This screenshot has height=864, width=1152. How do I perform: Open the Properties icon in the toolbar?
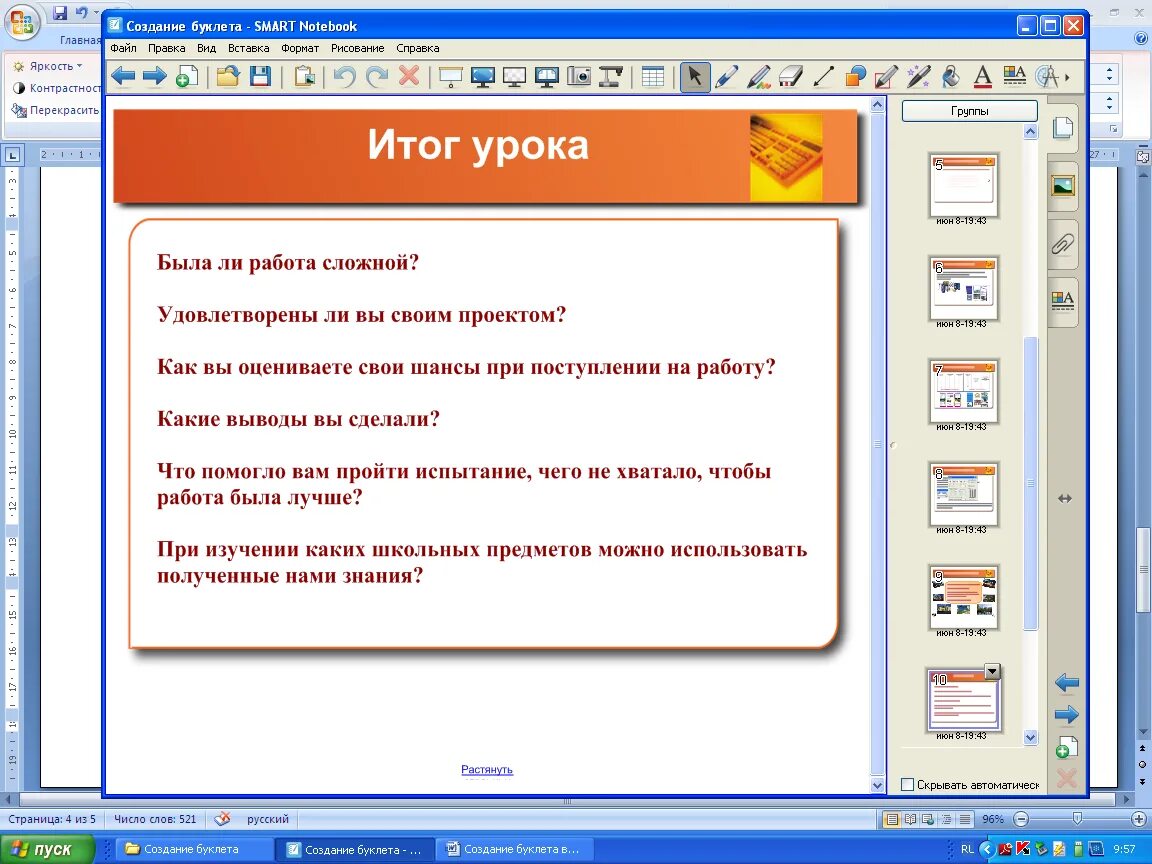pyautogui.click(x=1015, y=76)
